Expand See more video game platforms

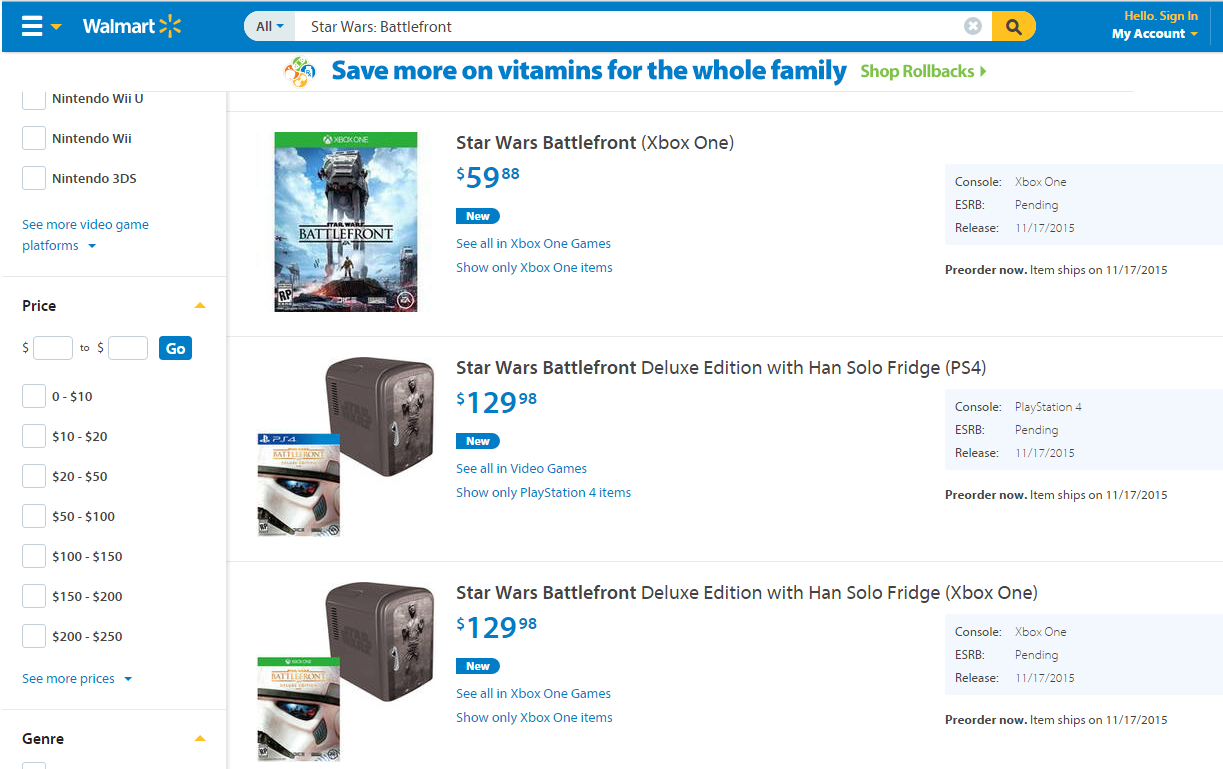(85, 235)
